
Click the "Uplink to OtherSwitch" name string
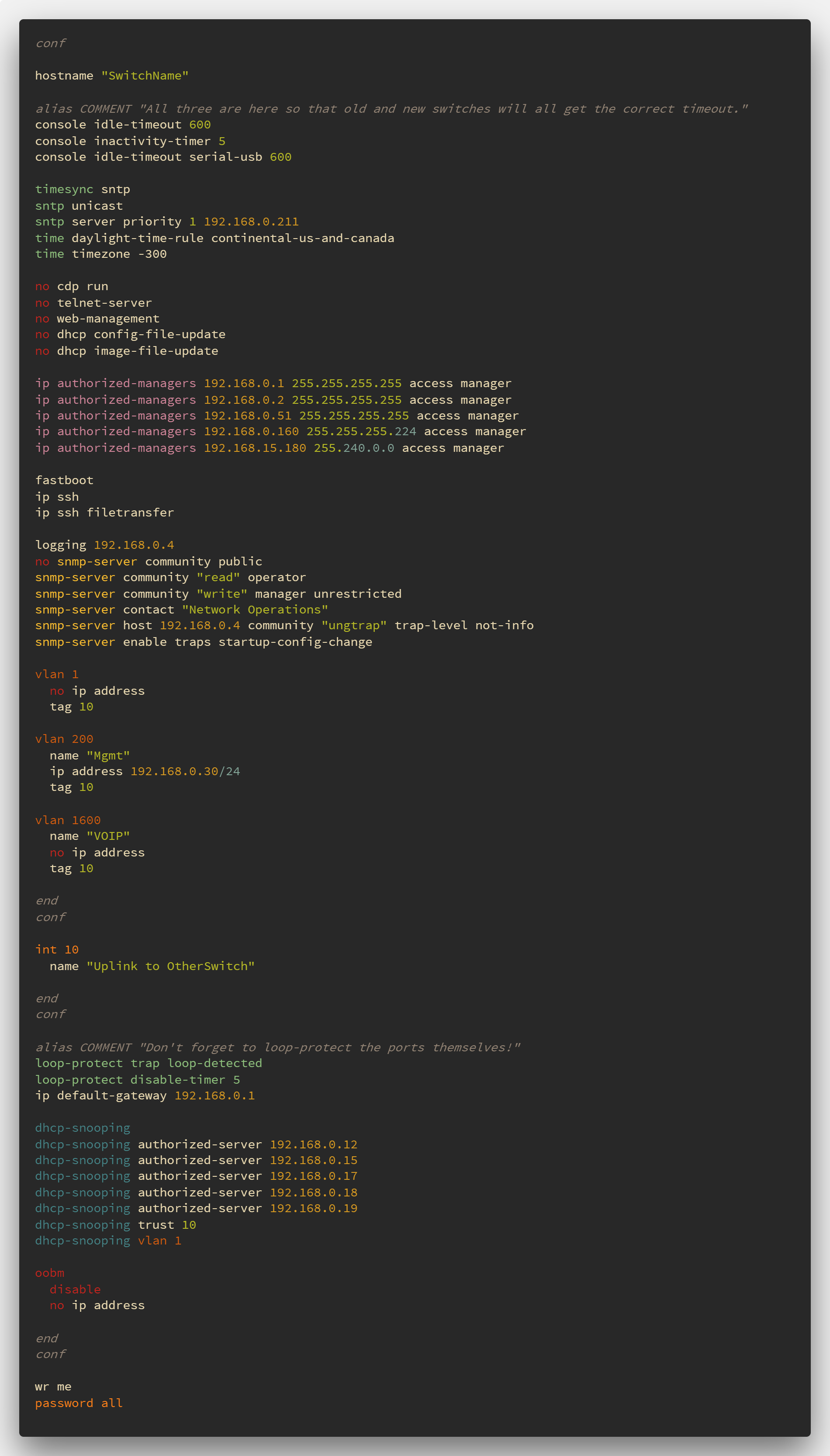point(171,966)
